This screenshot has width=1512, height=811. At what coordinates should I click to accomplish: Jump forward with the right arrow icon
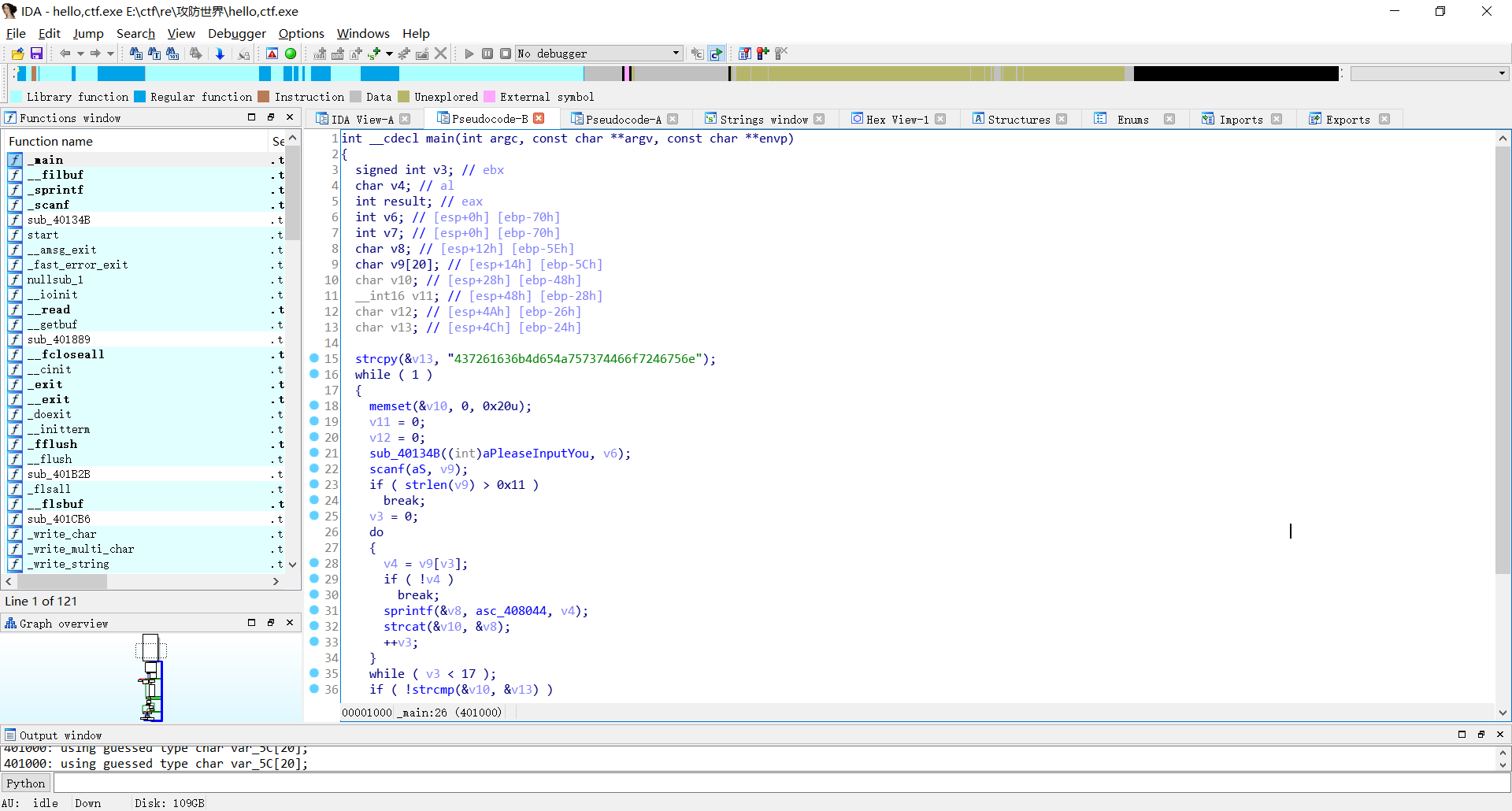pyautogui.click(x=95, y=54)
